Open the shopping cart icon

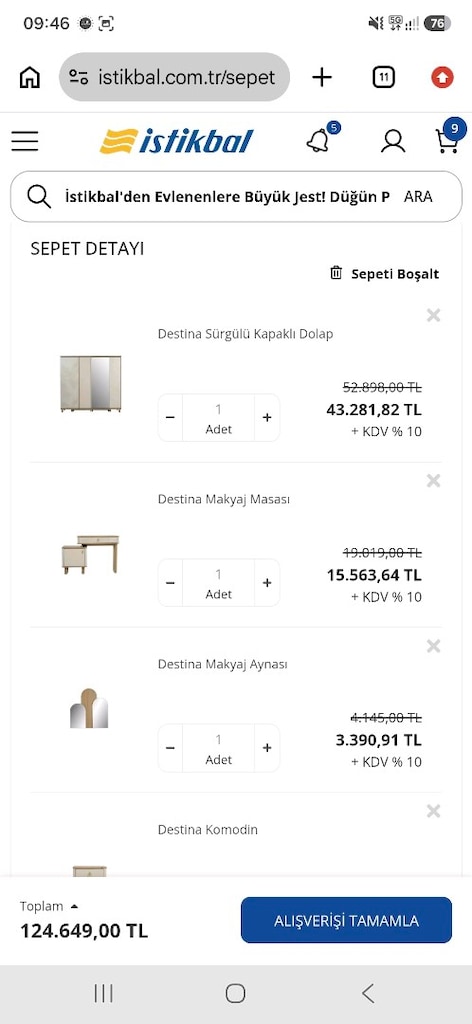click(x=448, y=140)
